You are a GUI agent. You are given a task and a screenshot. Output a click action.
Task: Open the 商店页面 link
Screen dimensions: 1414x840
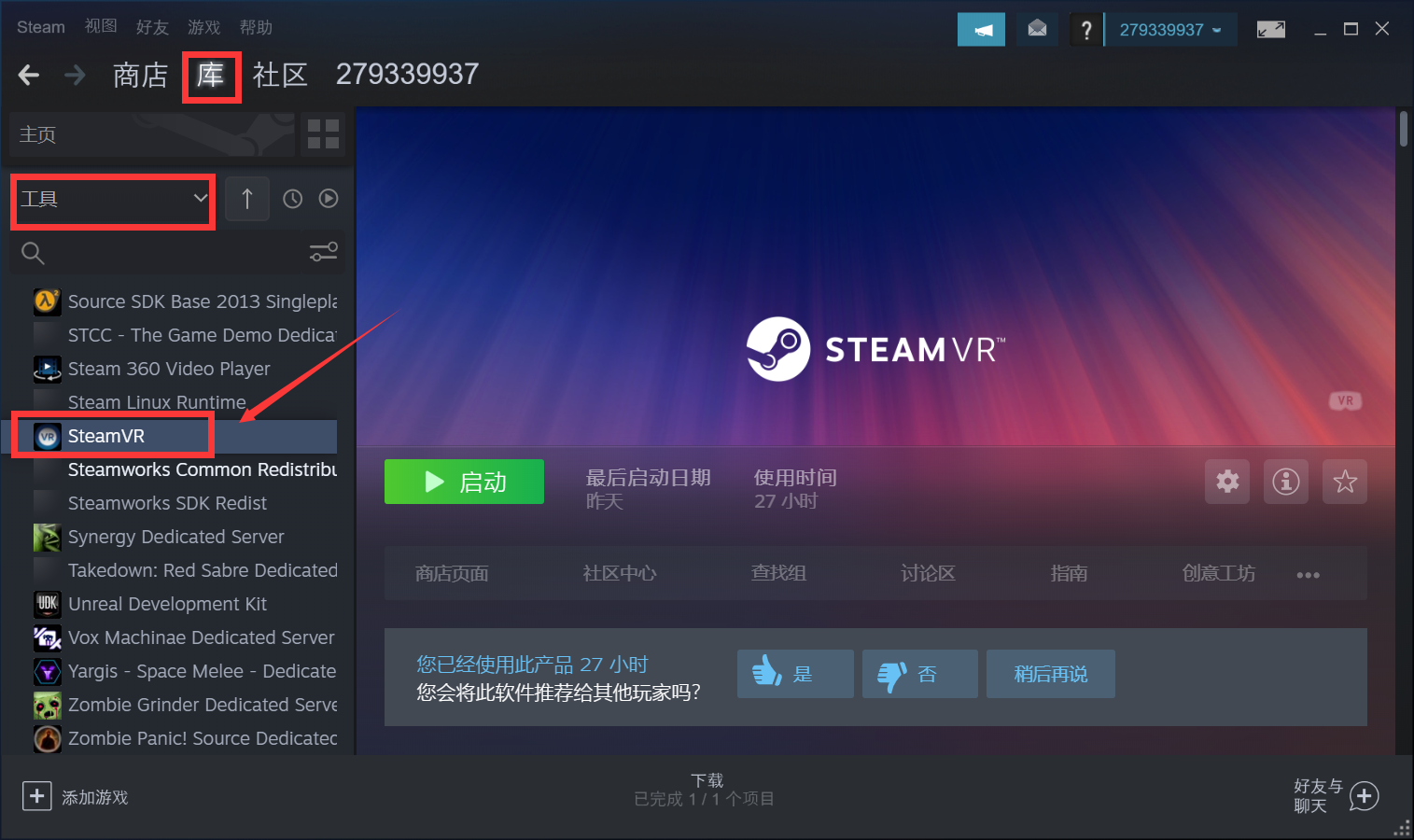(452, 573)
